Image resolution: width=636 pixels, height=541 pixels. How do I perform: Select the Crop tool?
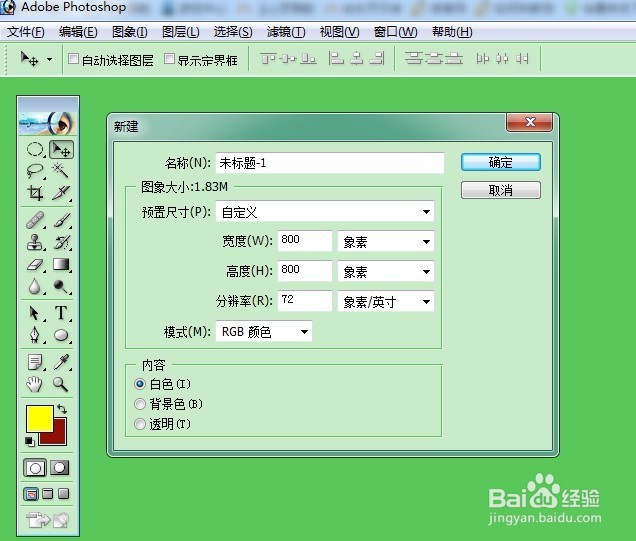click(x=35, y=193)
